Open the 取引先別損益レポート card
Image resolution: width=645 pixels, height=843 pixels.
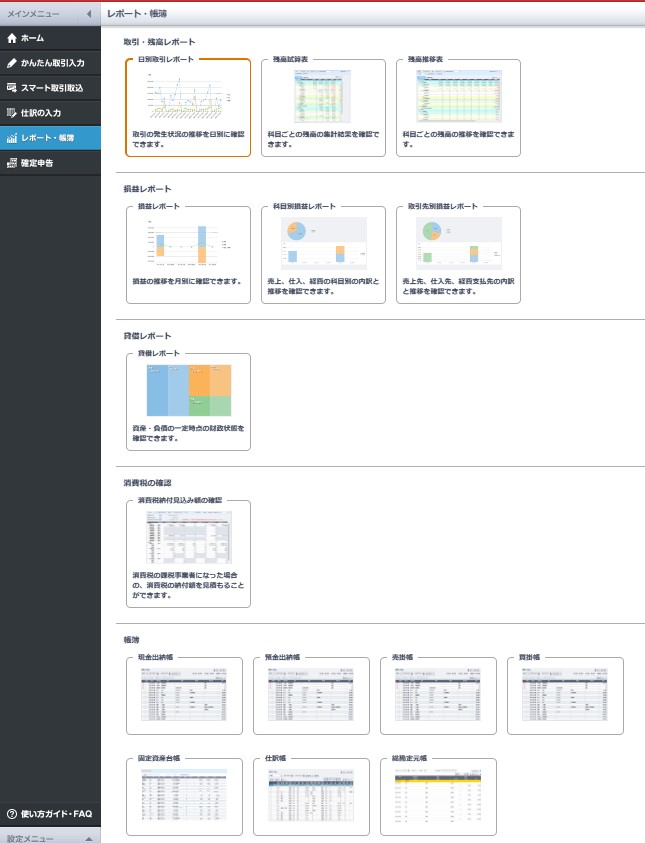[458, 254]
